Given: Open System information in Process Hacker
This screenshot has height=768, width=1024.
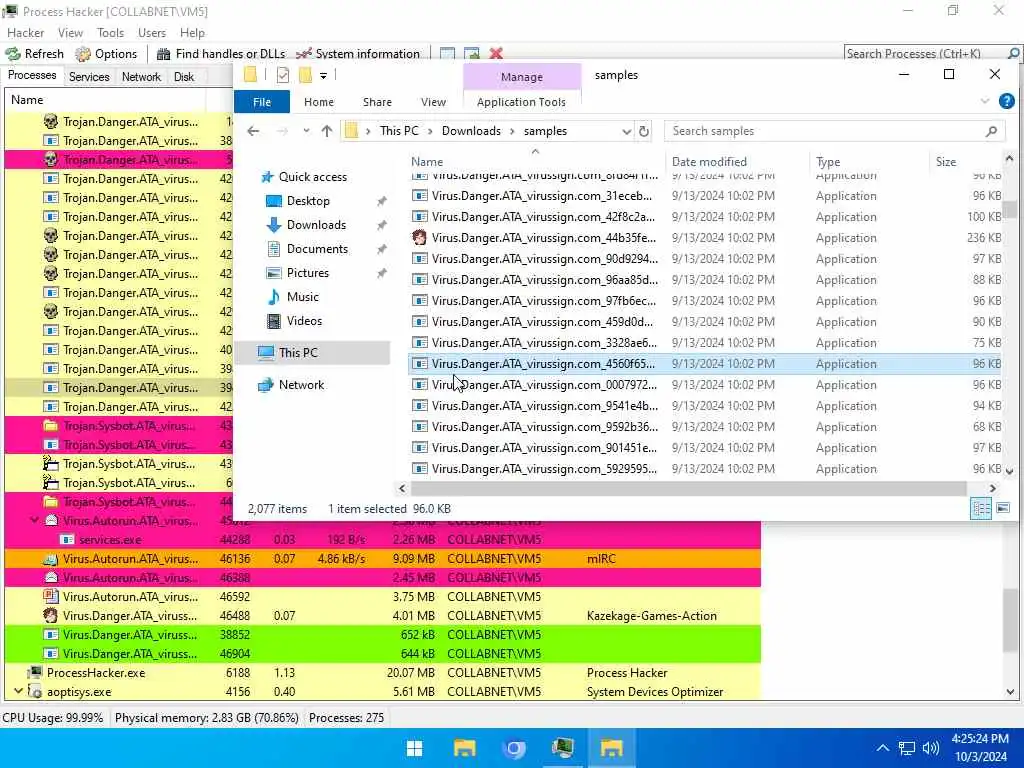Looking at the screenshot, I should click(358, 54).
